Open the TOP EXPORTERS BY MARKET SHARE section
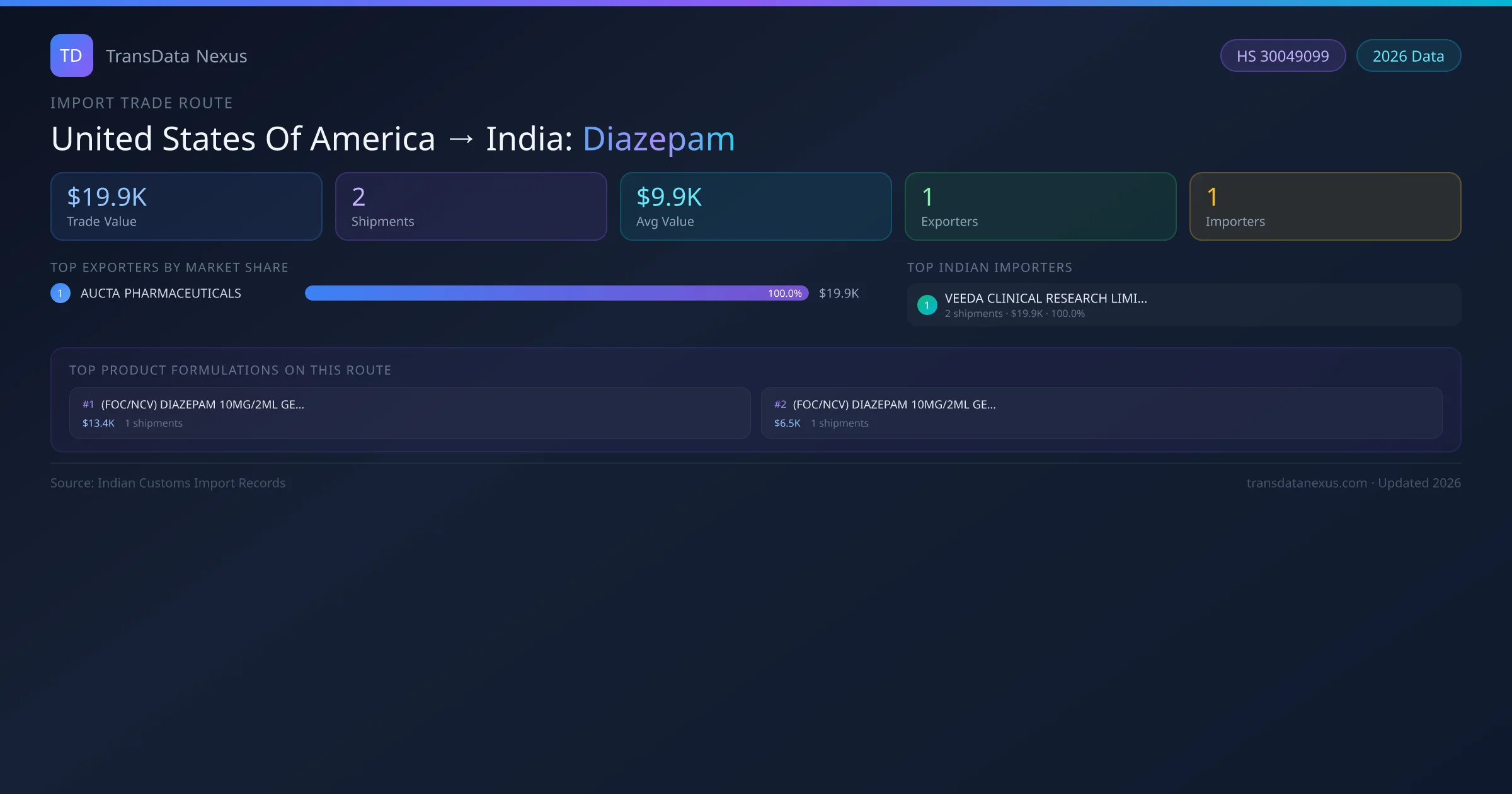Viewport: 1512px width, 794px height. click(x=169, y=267)
